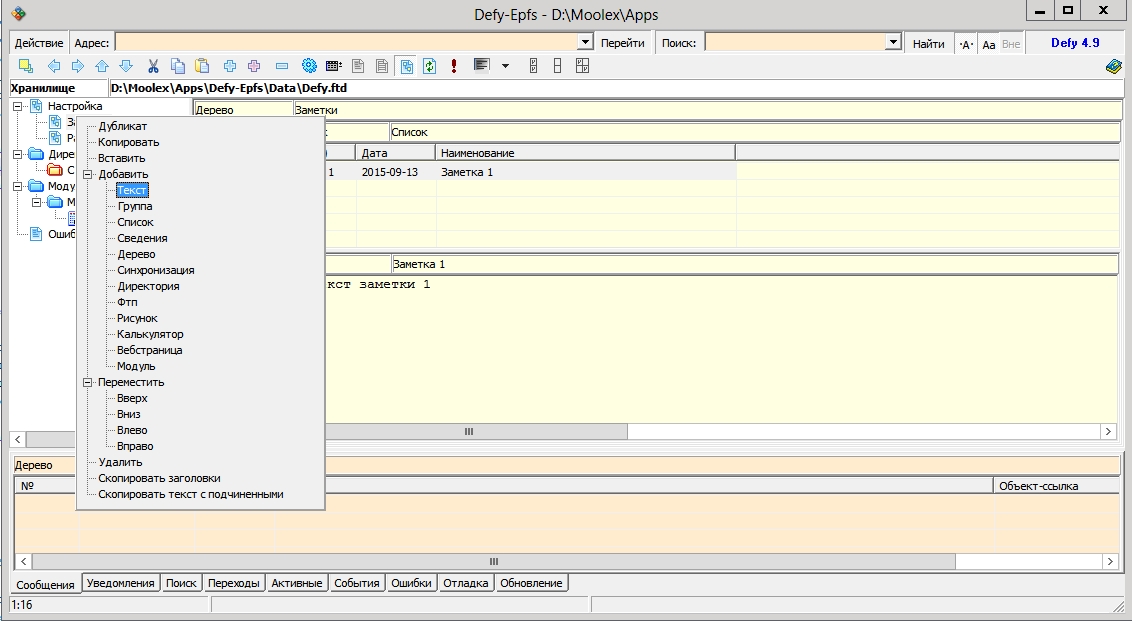Screen dimensions: 1132x621
Task: Cut with the scissors icon
Action: (153, 66)
